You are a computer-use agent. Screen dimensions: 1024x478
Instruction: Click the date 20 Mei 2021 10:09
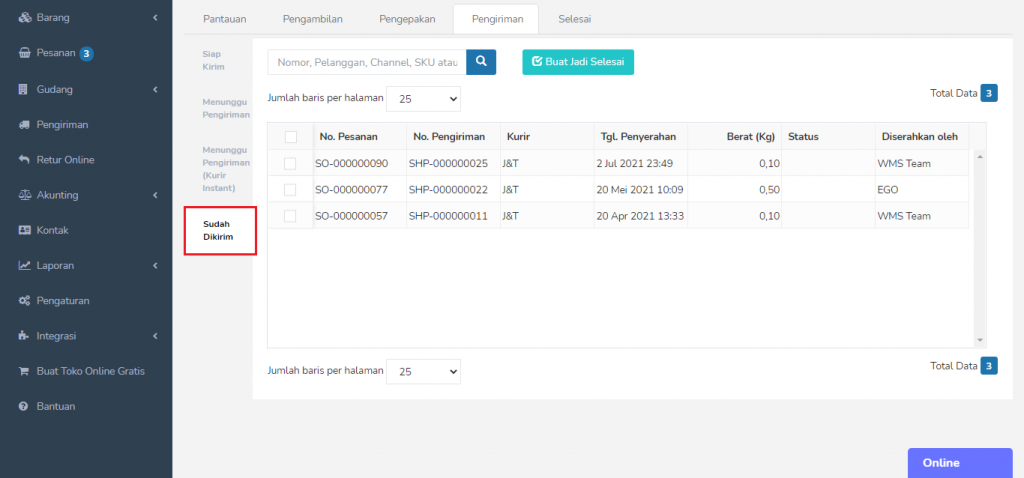tap(639, 190)
